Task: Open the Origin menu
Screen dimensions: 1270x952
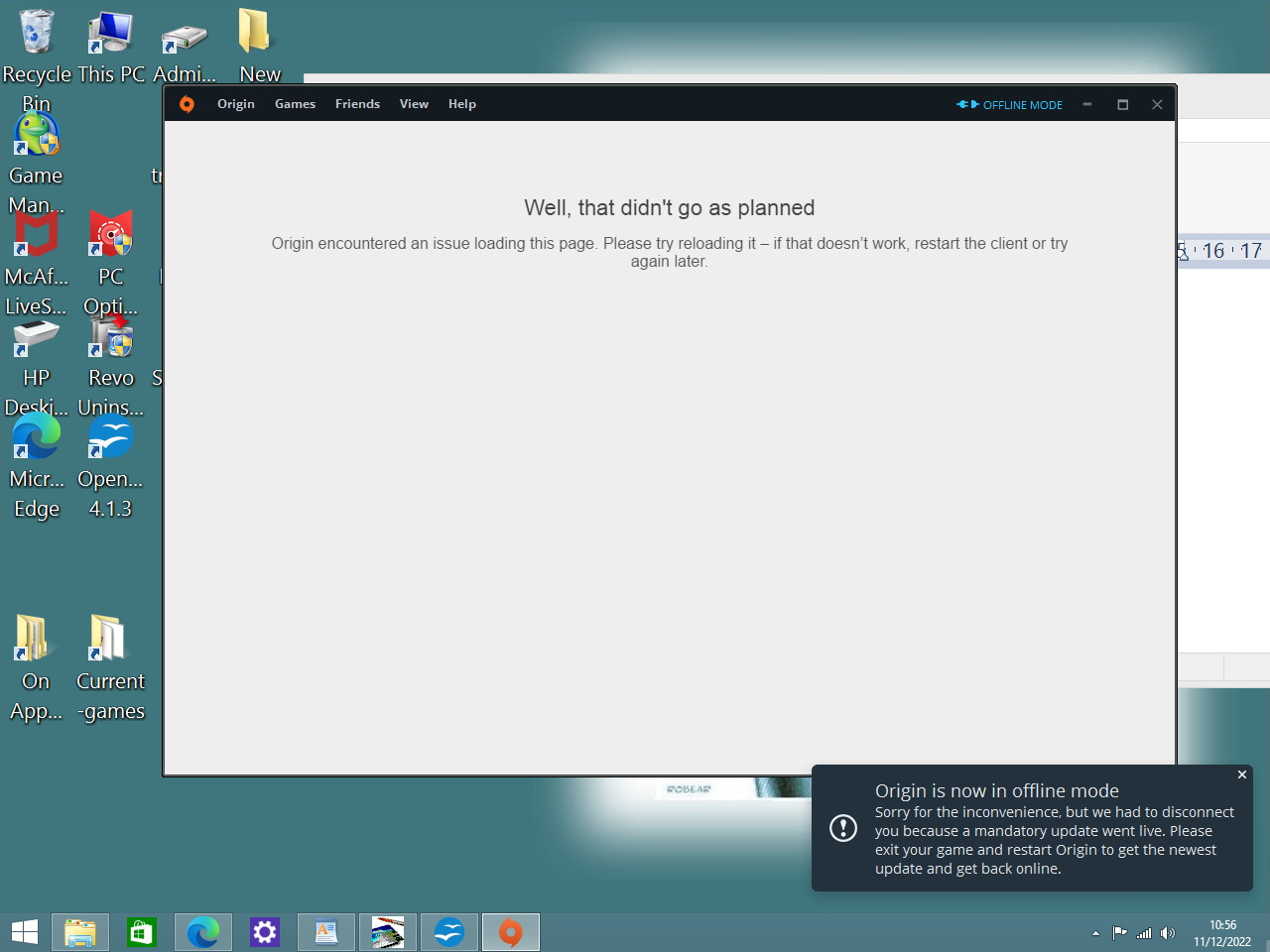Action: tap(236, 104)
